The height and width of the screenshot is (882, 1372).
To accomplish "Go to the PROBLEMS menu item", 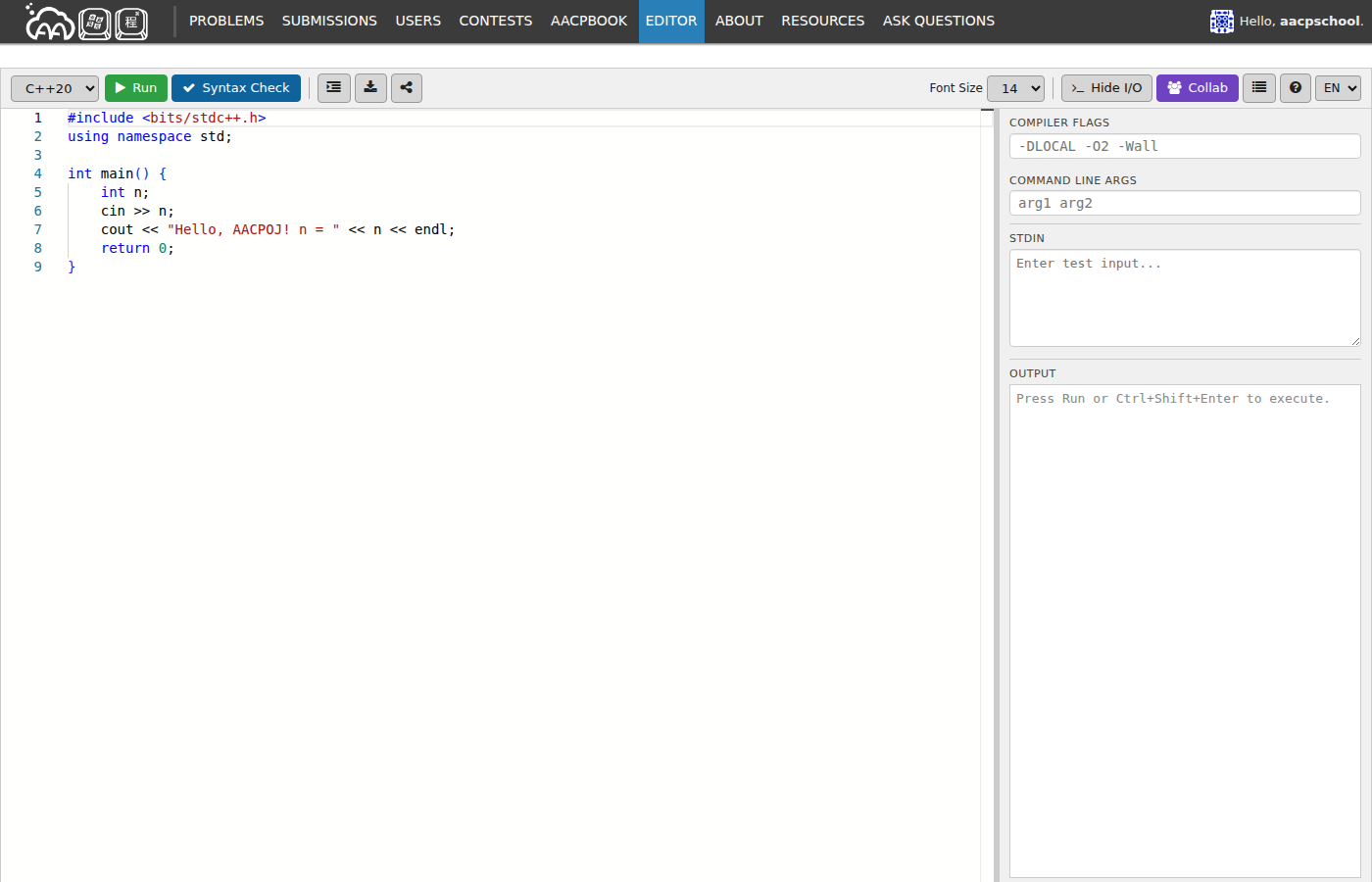I will [226, 21].
